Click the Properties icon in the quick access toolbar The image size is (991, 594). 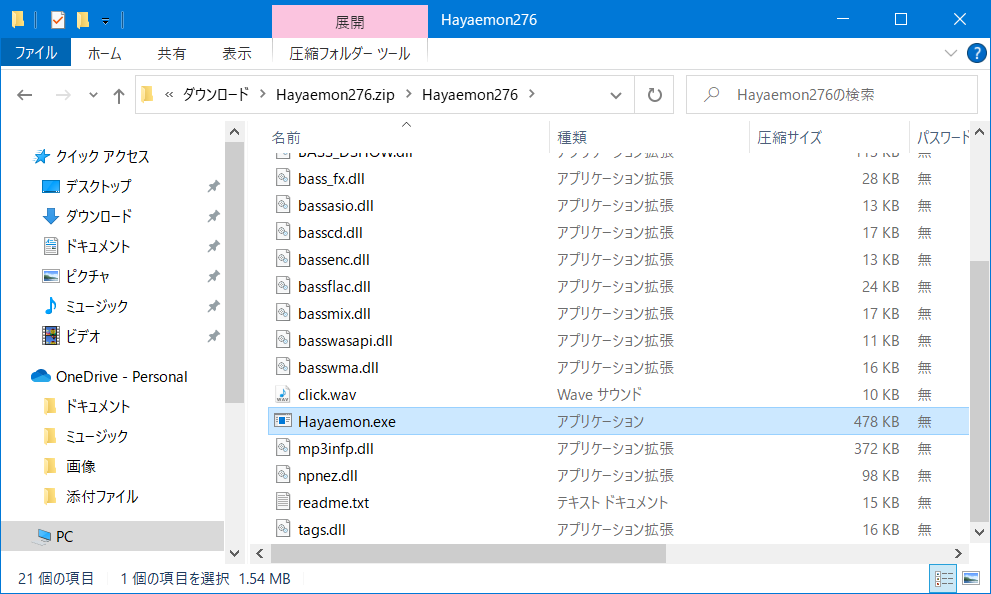(58, 20)
